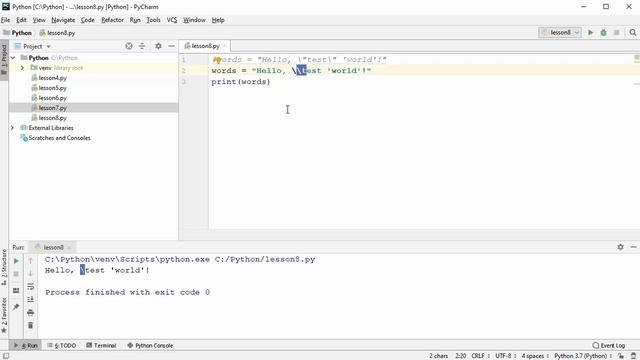Open the Help menu

[x=218, y=20]
